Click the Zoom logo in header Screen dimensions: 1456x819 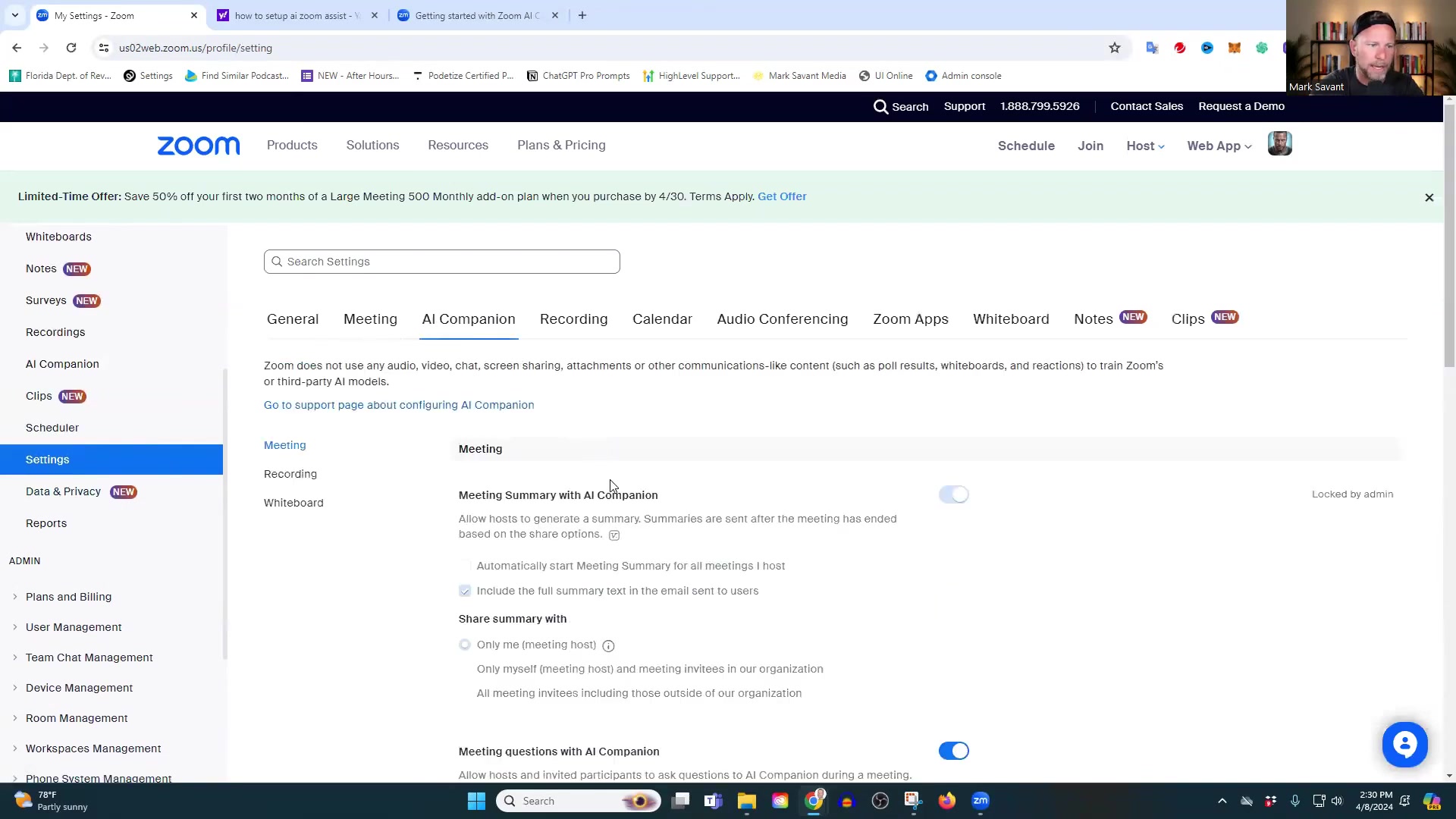199,146
